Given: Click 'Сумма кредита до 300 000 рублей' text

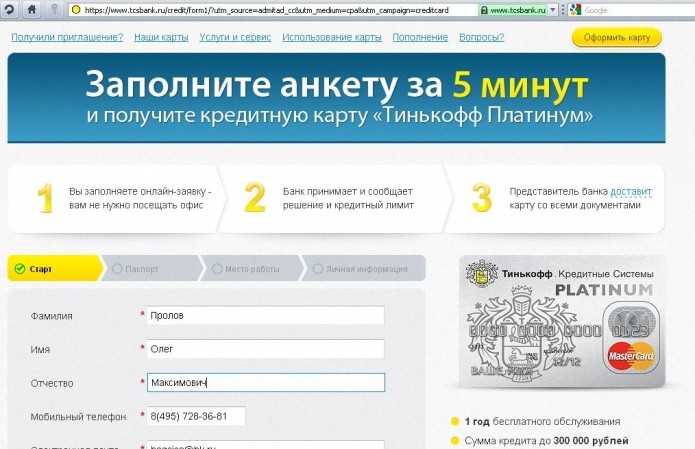Looking at the screenshot, I should [x=546, y=441].
